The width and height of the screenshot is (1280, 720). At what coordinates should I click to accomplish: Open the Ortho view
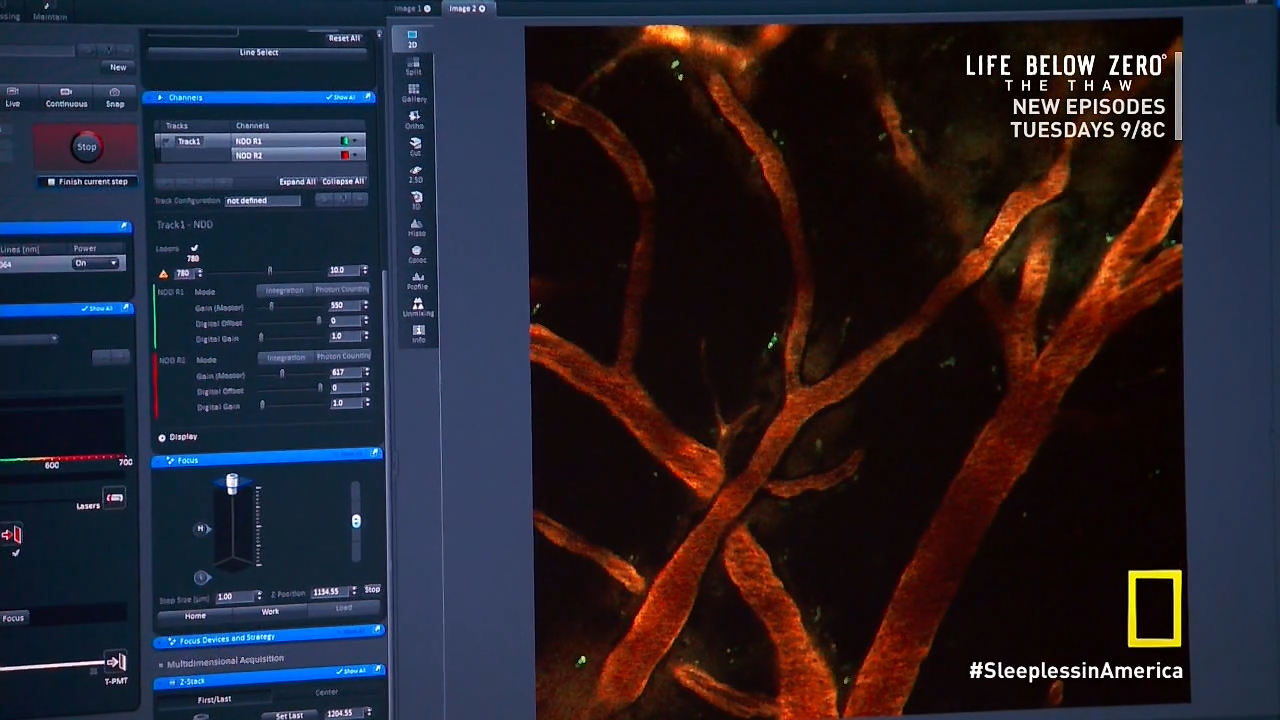coord(414,120)
